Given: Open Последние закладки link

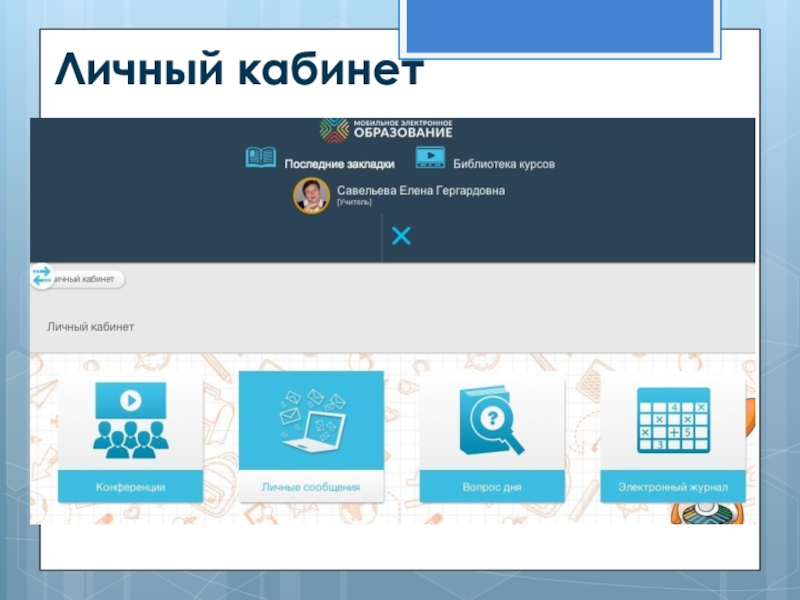Looking at the screenshot, I should click(x=339, y=164).
